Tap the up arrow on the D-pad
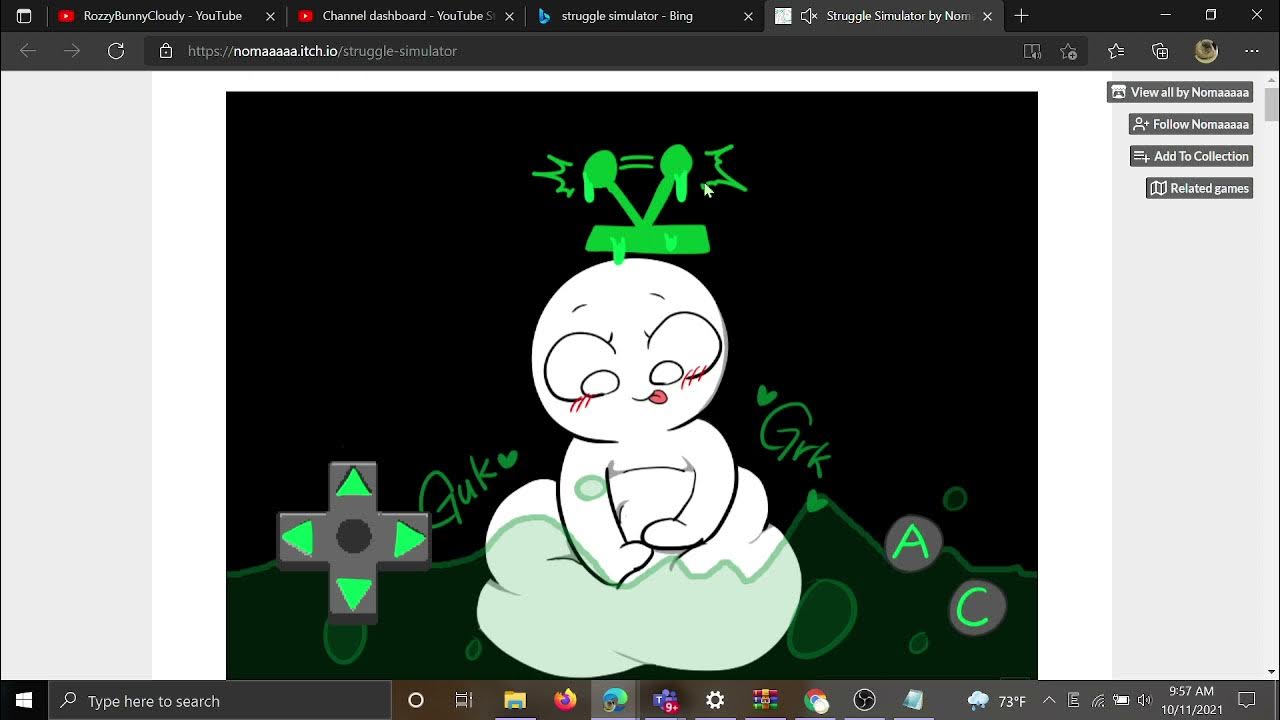 [x=353, y=484]
